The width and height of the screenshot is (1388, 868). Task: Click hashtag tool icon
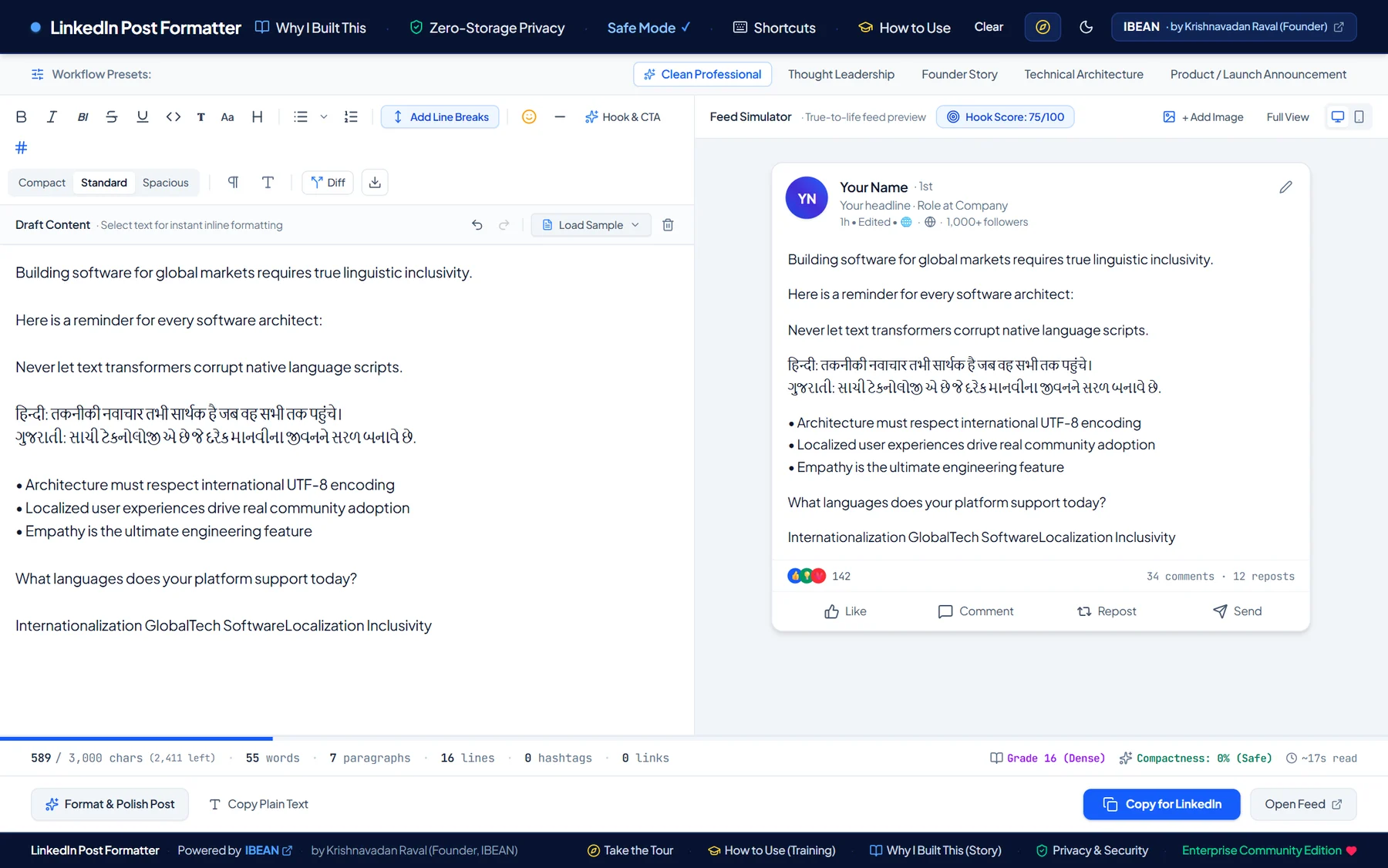coord(22,147)
